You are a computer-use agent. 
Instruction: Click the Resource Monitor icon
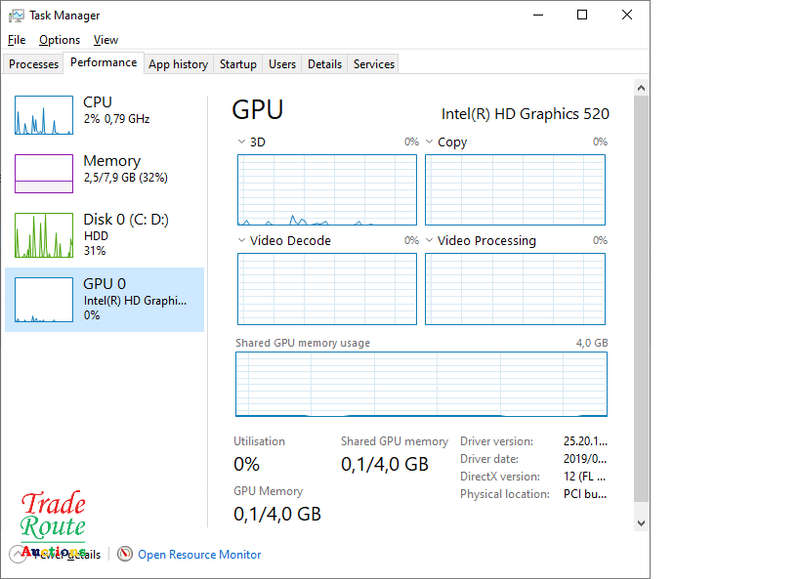[x=125, y=553]
